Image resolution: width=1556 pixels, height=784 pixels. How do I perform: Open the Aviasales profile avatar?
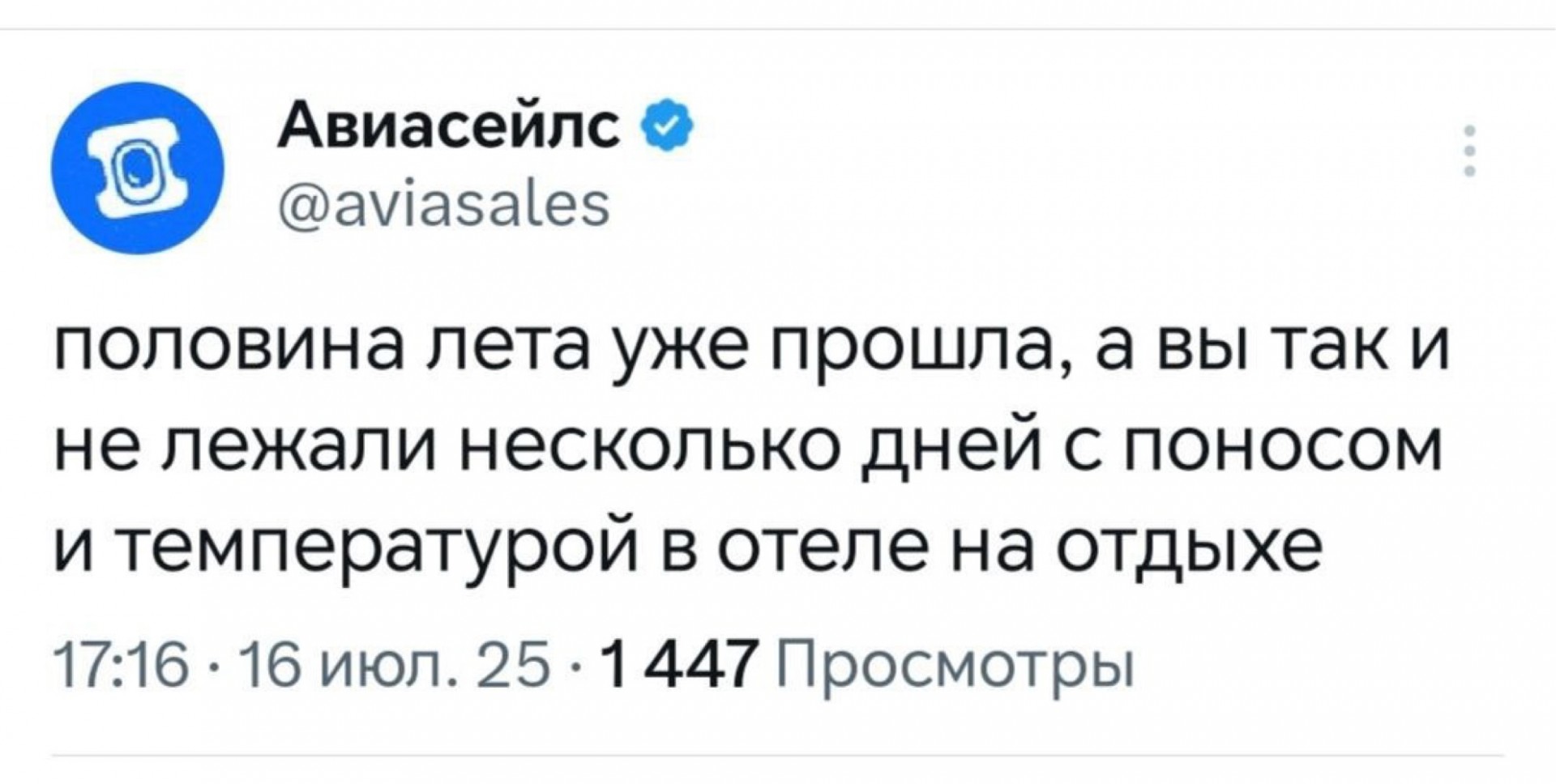(136, 168)
